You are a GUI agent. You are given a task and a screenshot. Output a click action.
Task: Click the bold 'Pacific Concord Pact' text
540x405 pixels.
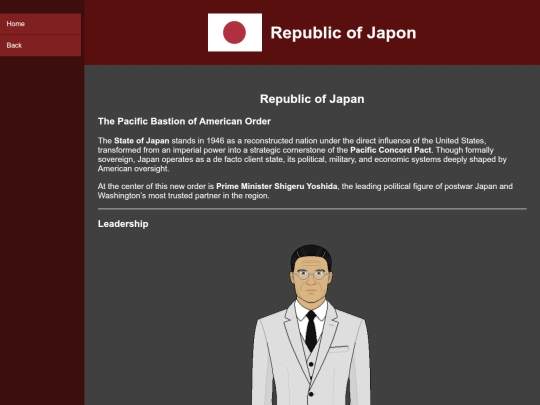[391, 150]
